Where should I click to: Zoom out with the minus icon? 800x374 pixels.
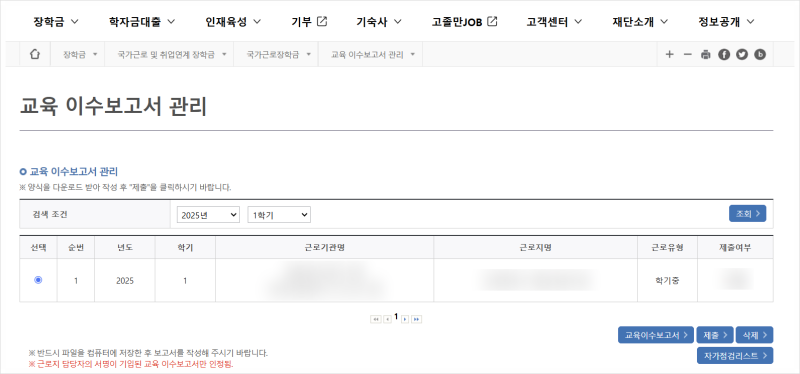pos(687,54)
